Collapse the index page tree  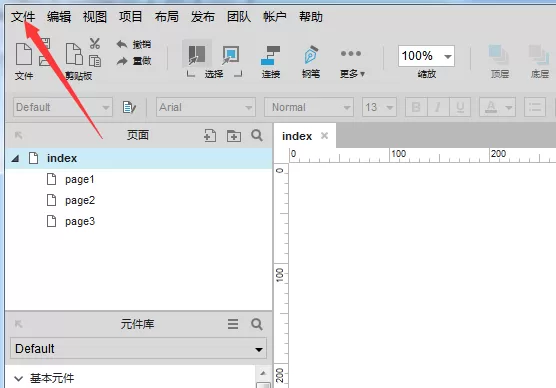15,158
